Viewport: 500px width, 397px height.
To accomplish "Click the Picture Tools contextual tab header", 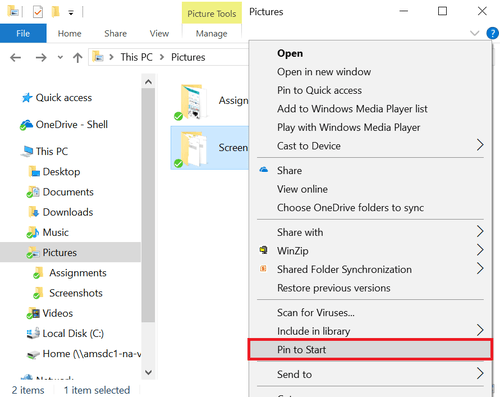I will (x=212, y=13).
